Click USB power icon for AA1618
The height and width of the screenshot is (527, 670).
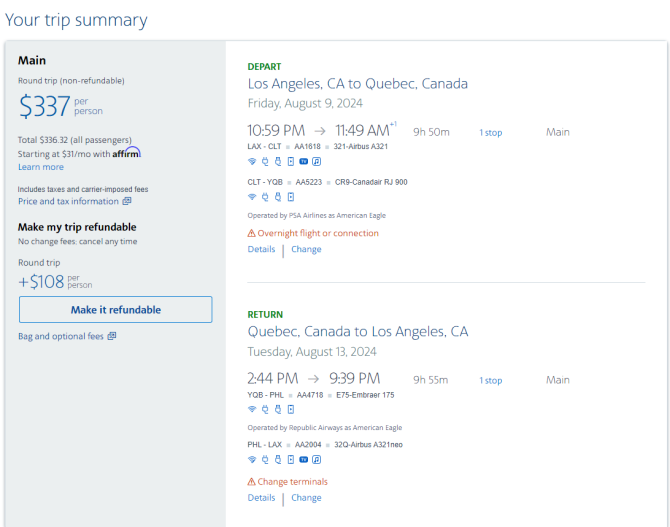pos(278,161)
